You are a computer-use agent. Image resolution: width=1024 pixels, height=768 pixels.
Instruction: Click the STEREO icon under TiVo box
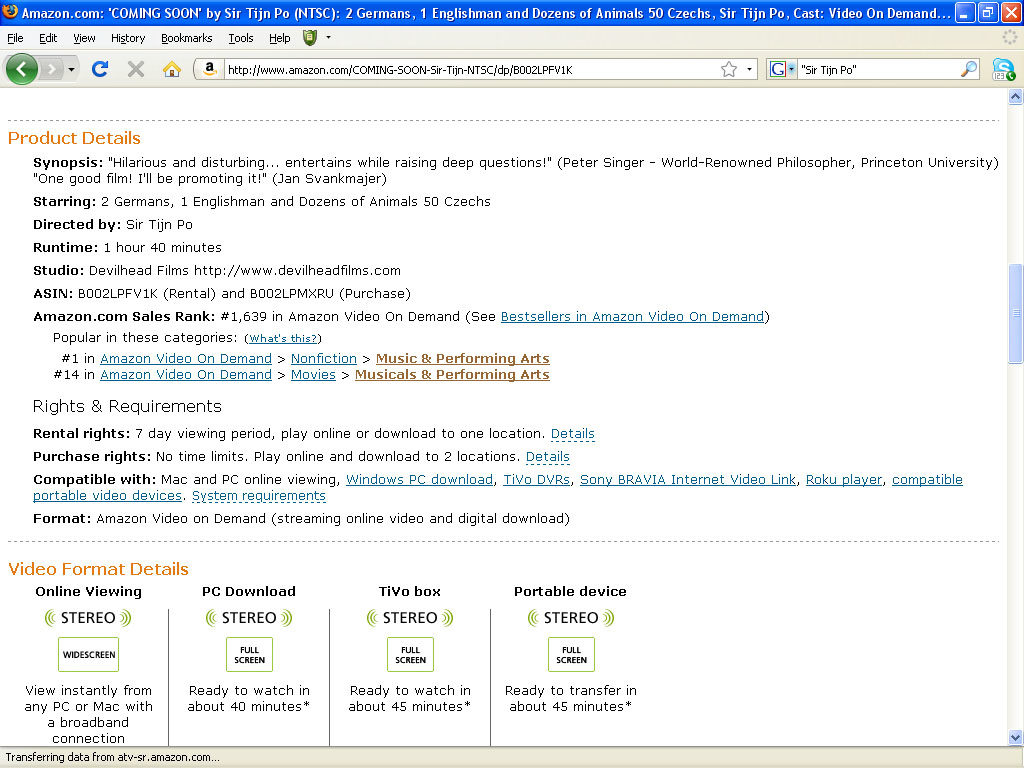click(x=410, y=618)
